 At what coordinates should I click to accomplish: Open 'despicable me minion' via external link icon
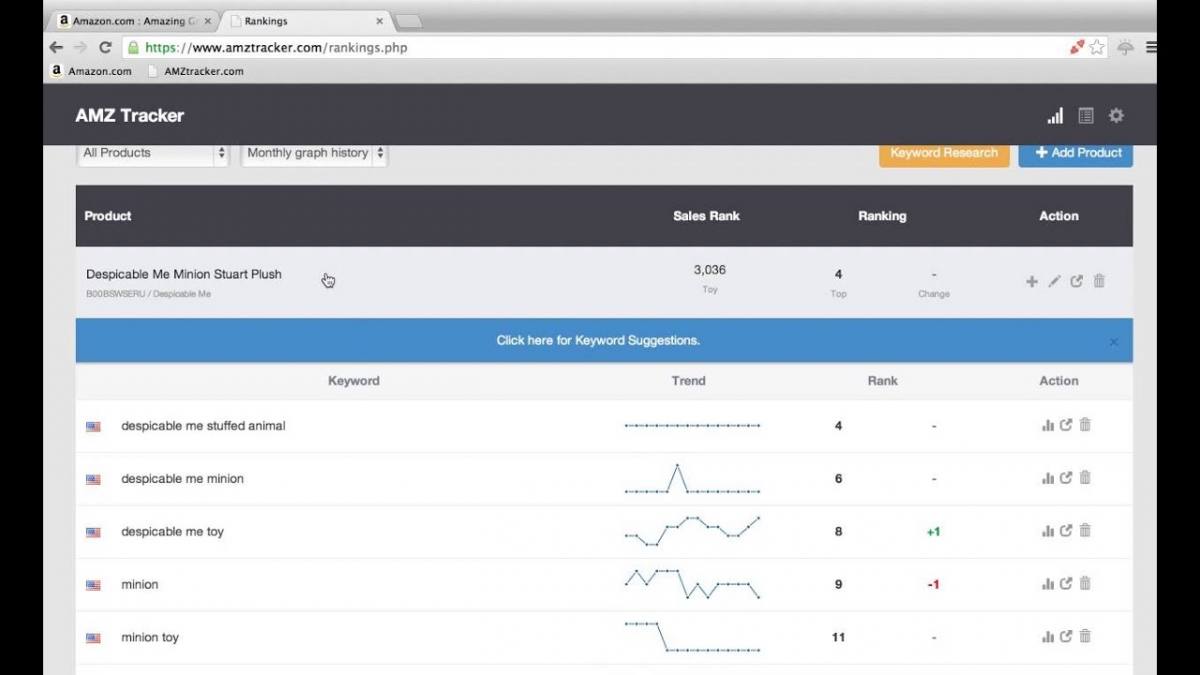point(1067,478)
